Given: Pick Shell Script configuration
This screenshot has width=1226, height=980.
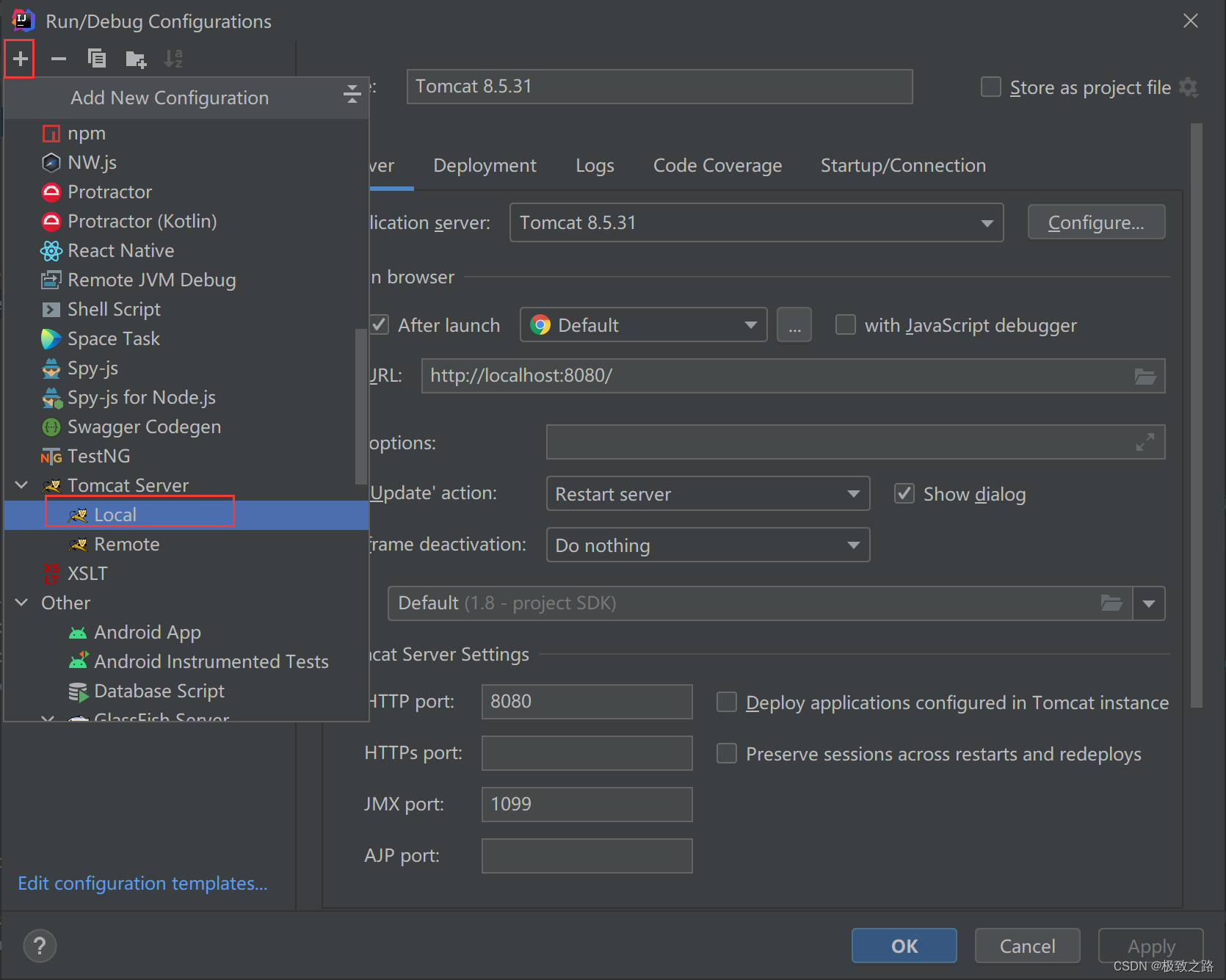Looking at the screenshot, I should [x=186, y=310].
